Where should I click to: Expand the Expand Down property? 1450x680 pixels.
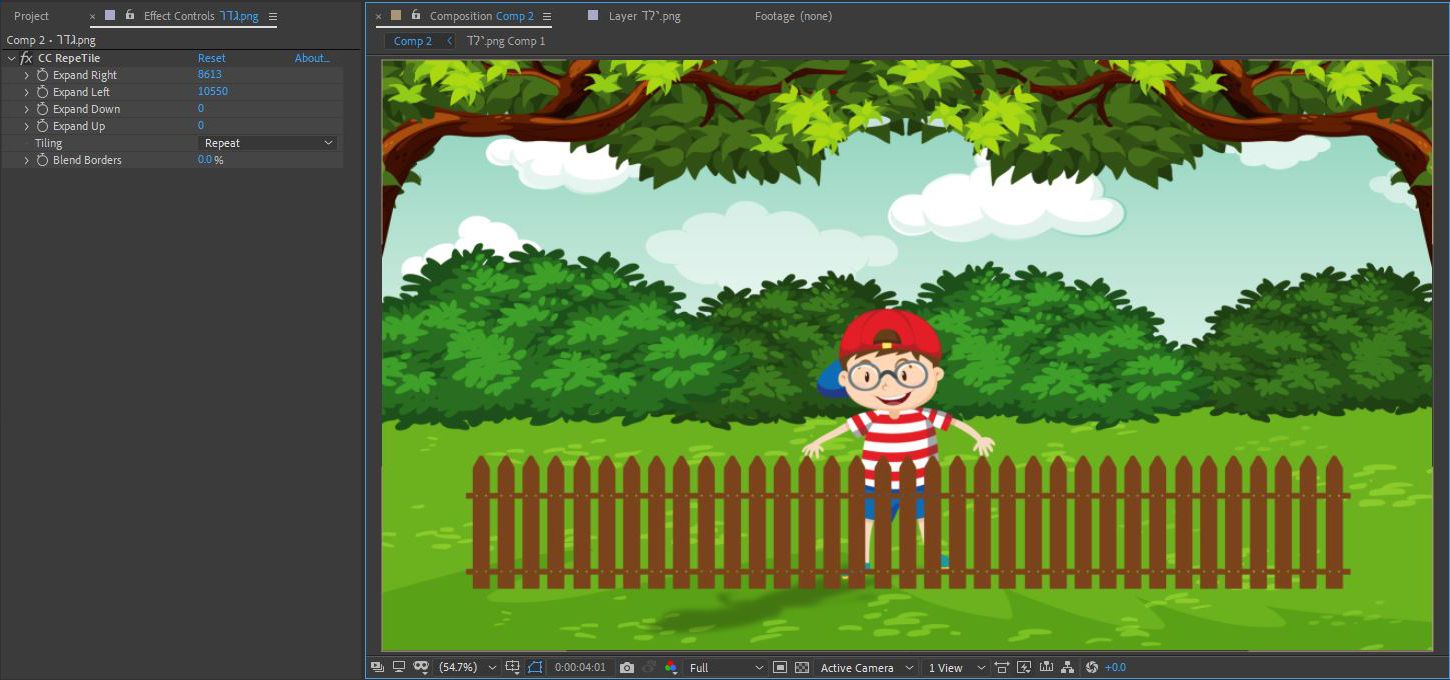point(27,109)
